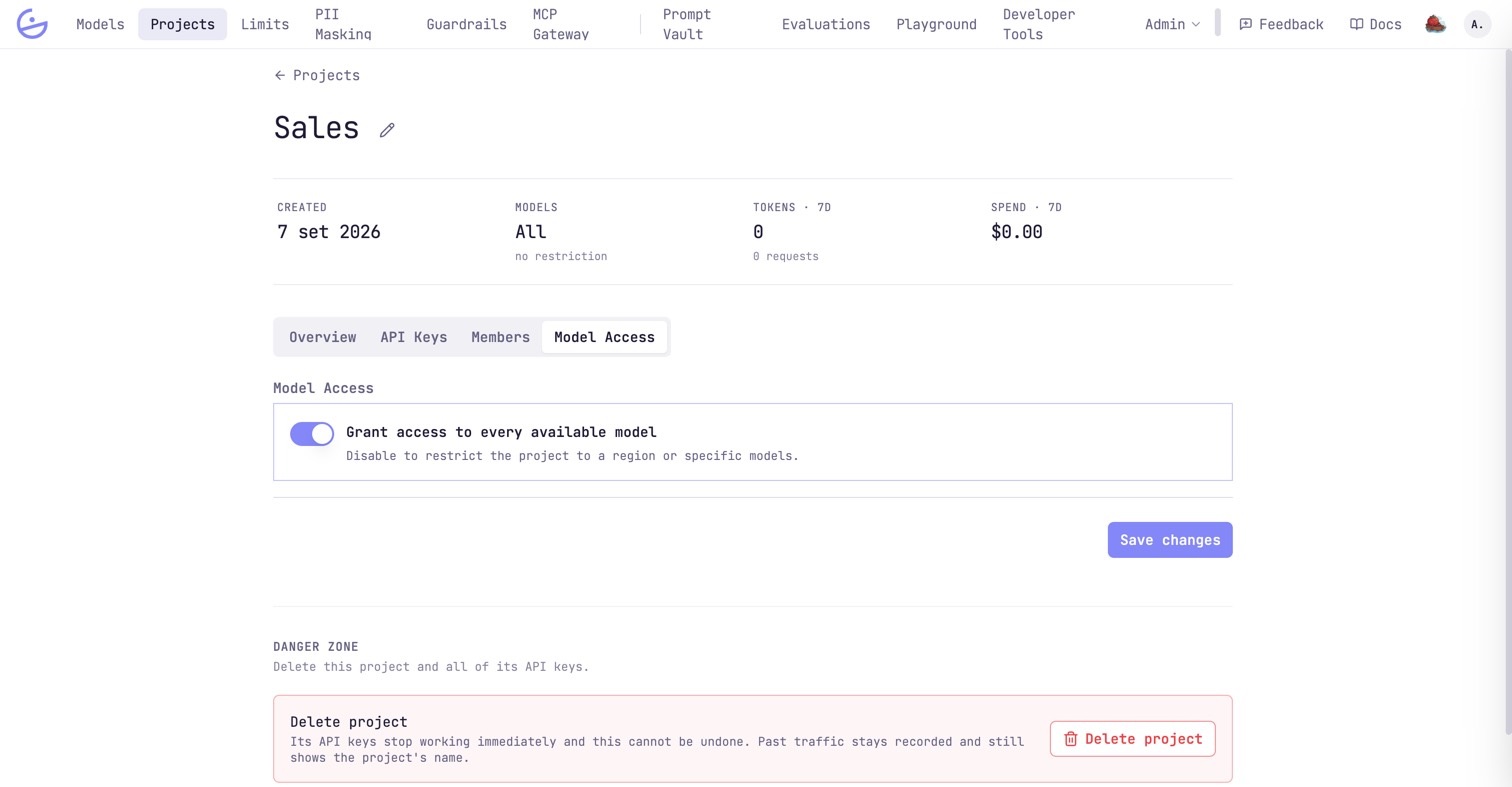Image resolution: width=1512 pixels, height=787 pixels.
Task: Open the Playground
Action: 936,24
